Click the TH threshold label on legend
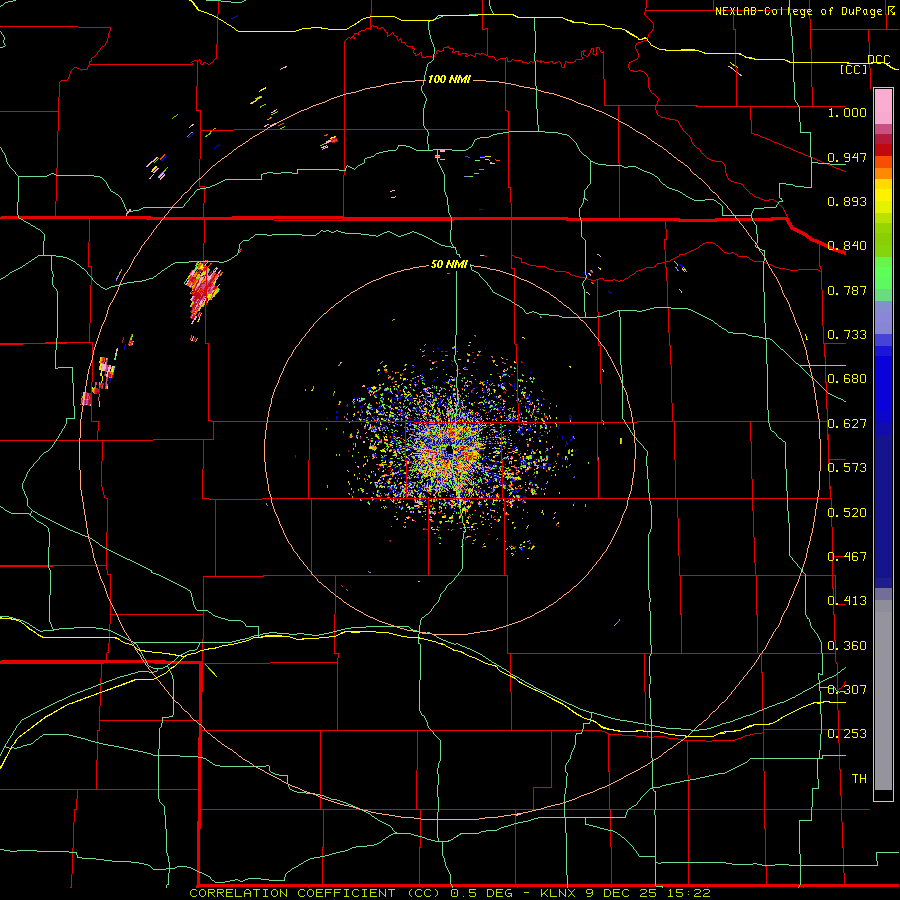The width and height of the screenshot is (900, 900). coord(859,779)
